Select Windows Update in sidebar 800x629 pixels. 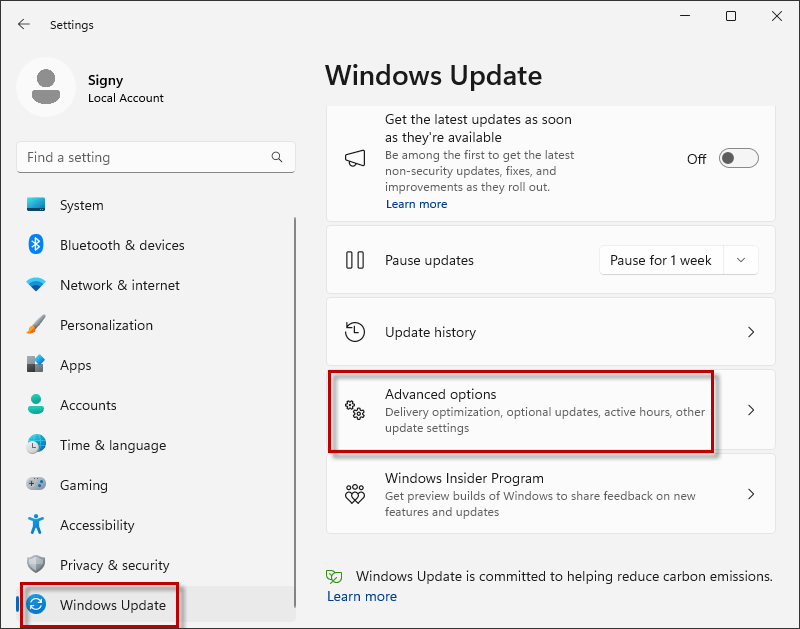tap(156, 605)
